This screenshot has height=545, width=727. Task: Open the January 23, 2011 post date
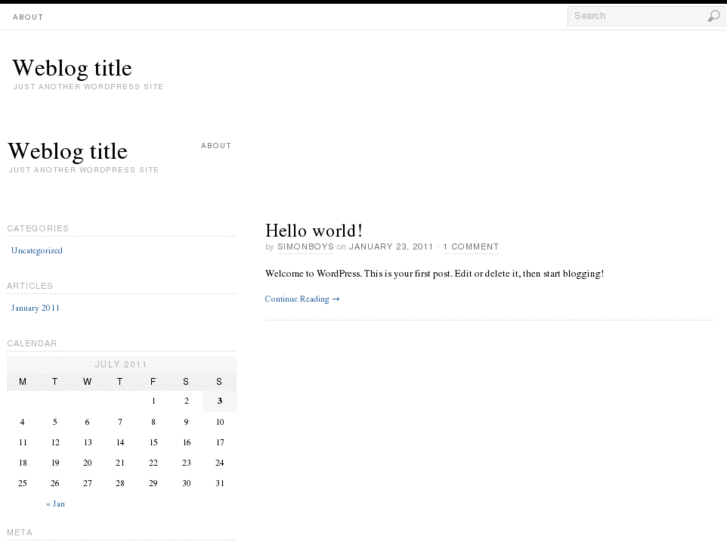(391, 247)
